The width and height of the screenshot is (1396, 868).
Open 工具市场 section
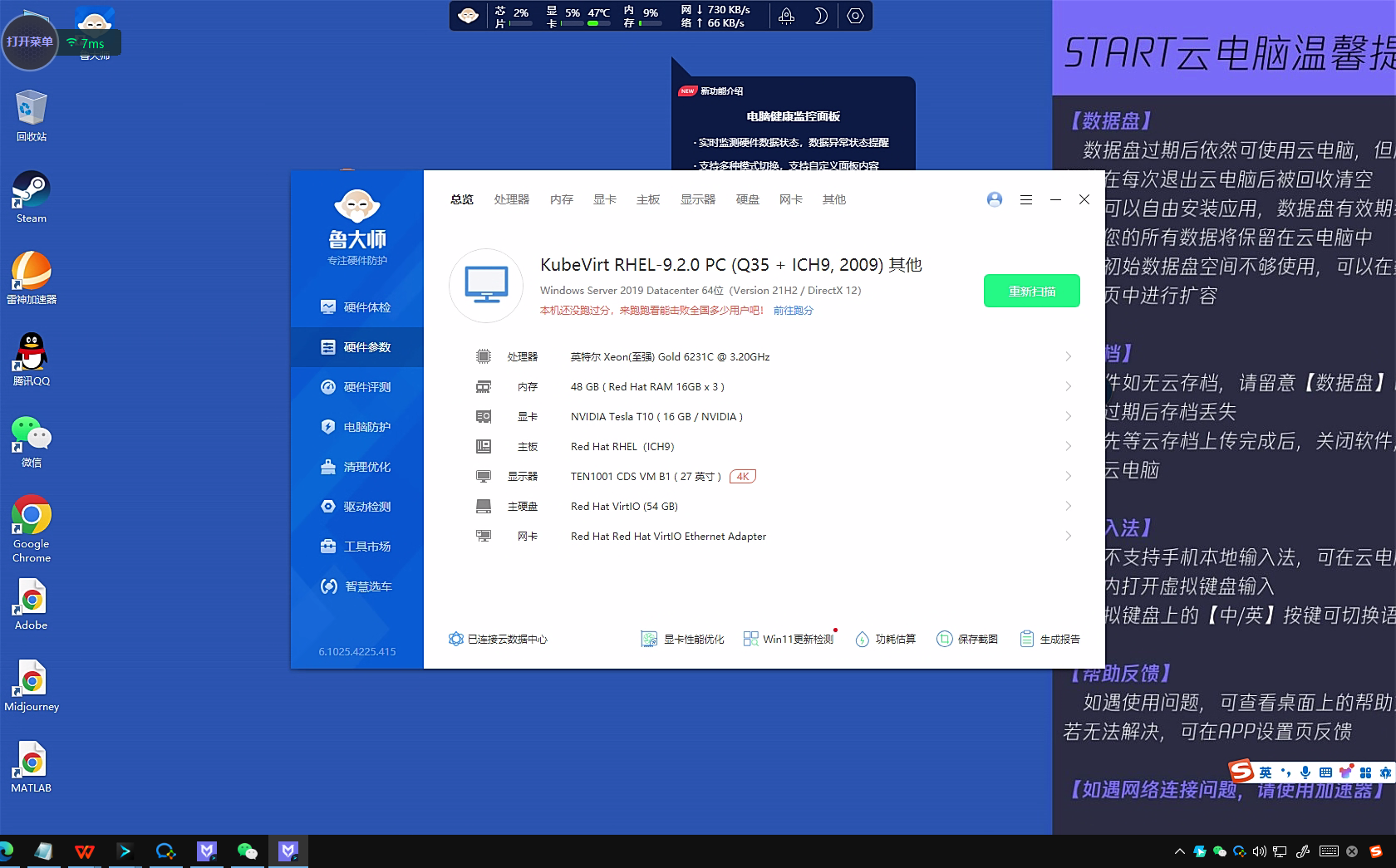click(x=356, y=547)
